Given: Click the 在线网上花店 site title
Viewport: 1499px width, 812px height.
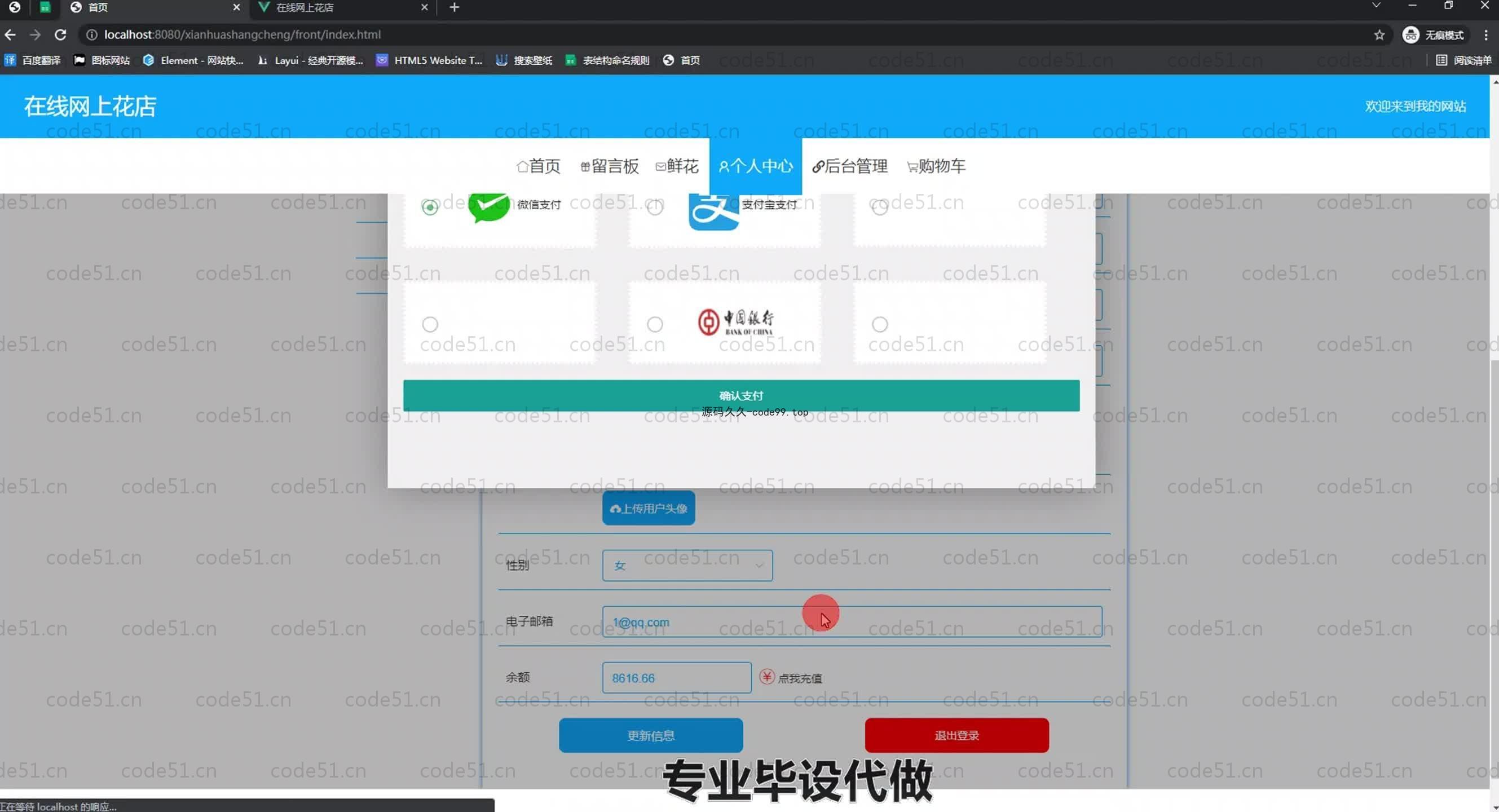Looking at the screenshot, I should [90, 107].
